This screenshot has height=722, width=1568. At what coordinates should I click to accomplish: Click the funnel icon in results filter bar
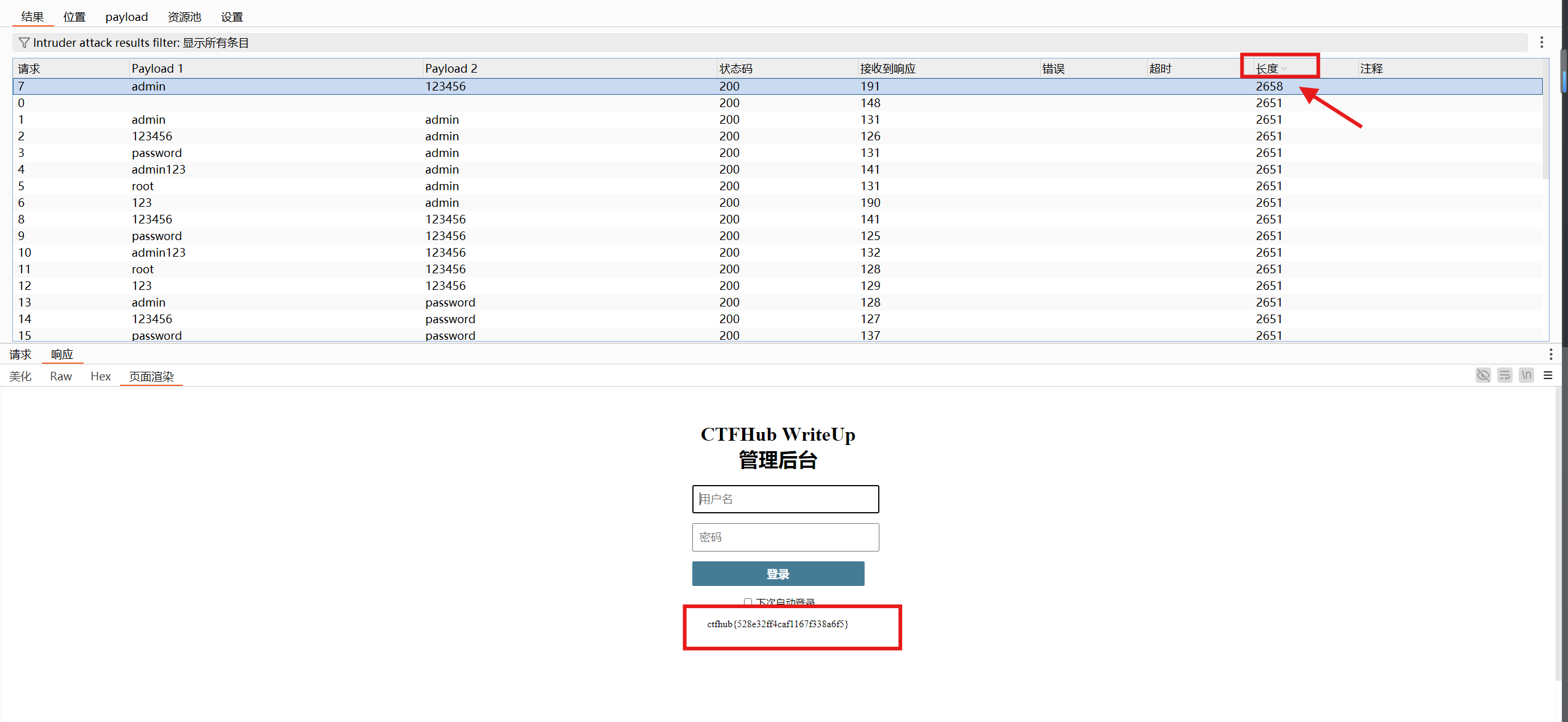(24, 42)
